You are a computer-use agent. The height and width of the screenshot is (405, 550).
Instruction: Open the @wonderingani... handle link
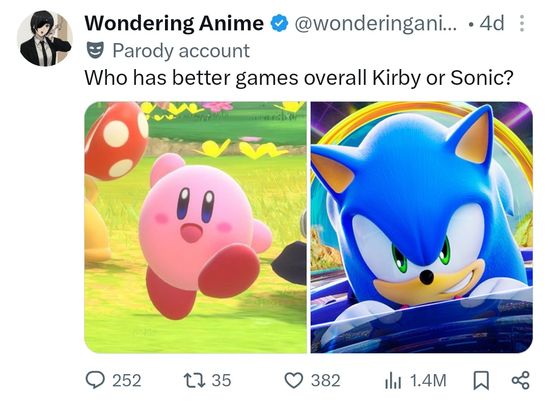click(x=376, y=24)
